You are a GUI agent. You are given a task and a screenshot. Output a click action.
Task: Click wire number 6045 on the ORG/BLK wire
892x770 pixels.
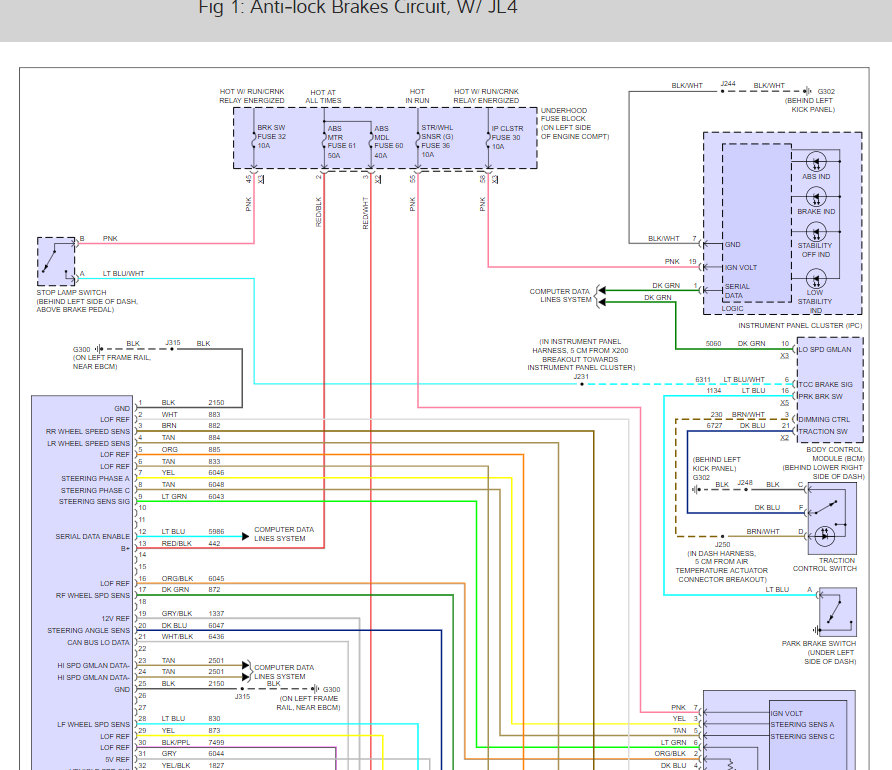(x=216, y=578)
